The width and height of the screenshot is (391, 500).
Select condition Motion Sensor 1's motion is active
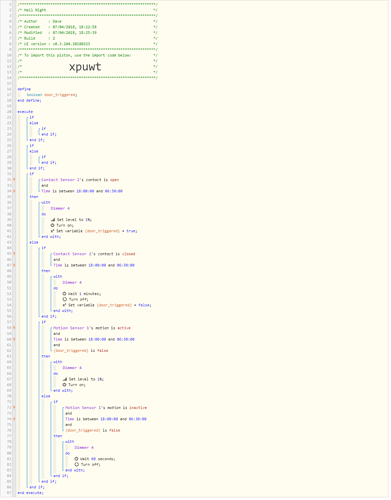[92, 329]
